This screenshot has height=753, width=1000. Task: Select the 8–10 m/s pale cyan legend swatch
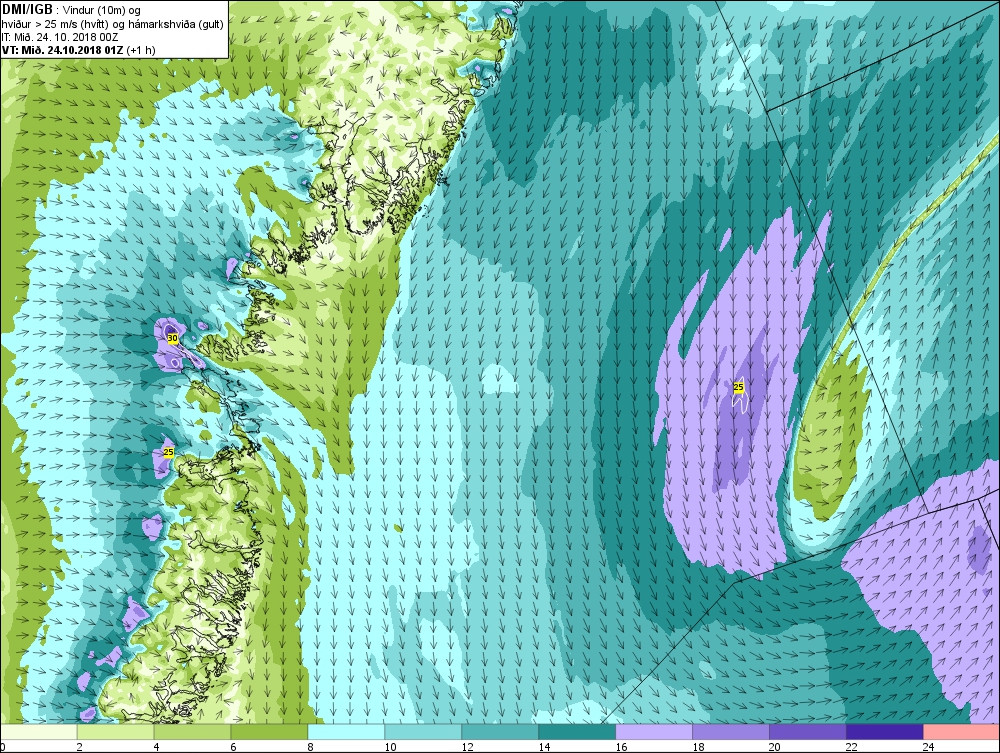[346, 732]
